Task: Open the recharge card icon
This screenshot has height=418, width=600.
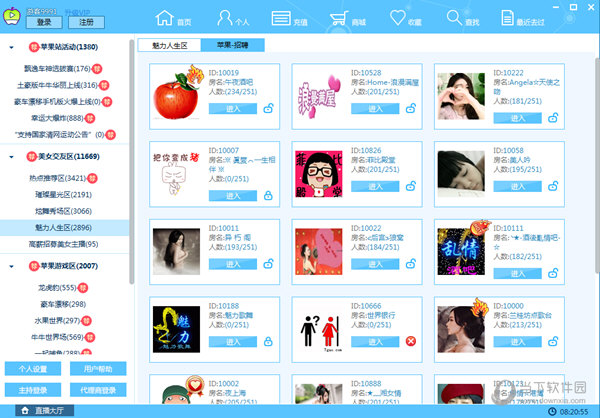Action: click(281, 18)
